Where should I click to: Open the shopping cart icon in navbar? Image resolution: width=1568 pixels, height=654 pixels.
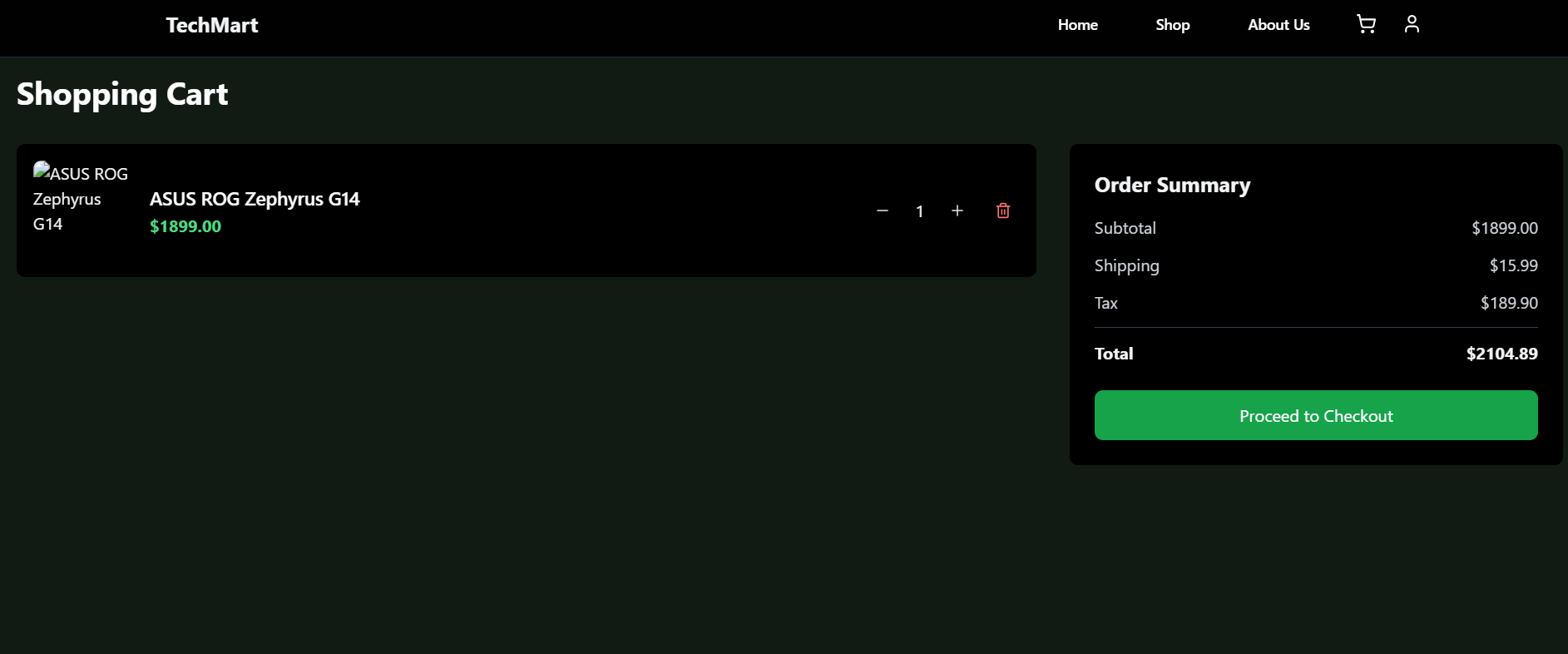(1366, 24)
